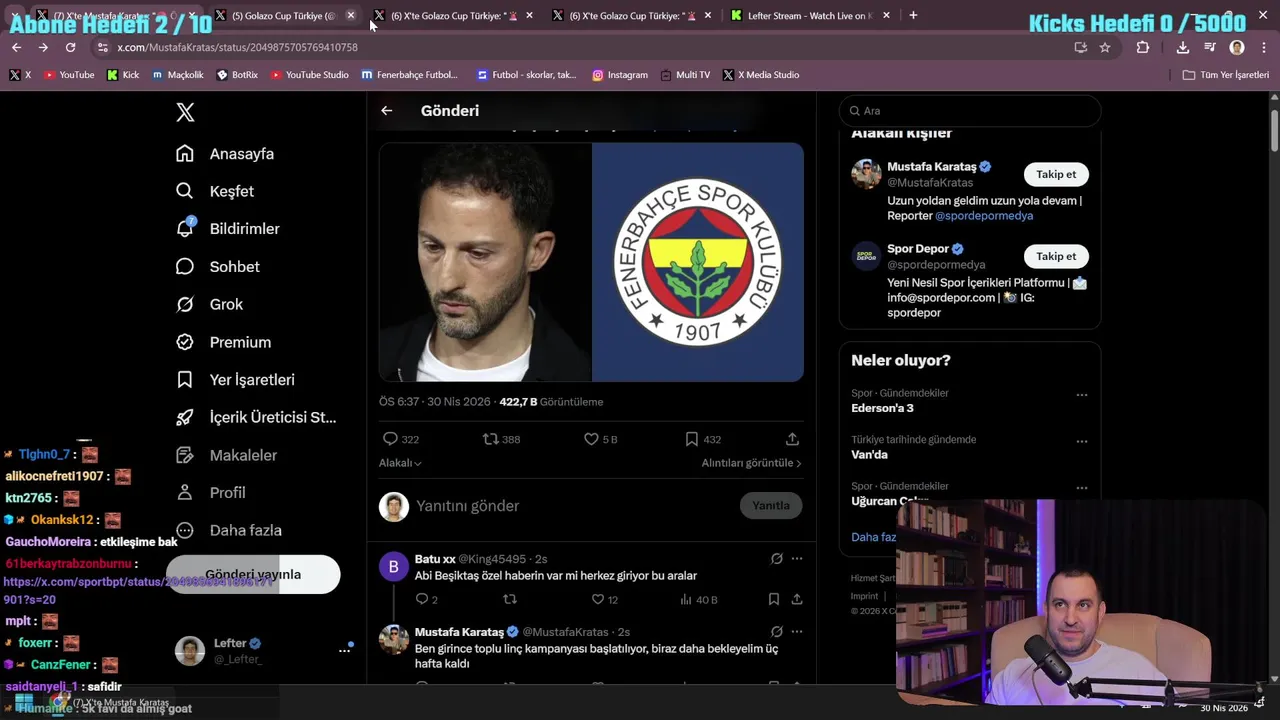
Task: Switch to Lefter Stream Kick tab
Action: point(808,15)
